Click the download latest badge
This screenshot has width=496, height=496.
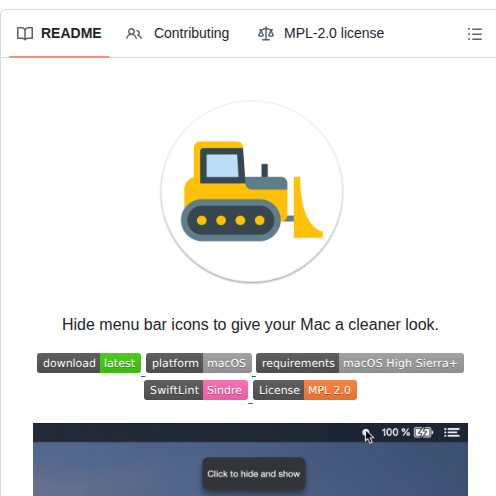coord(89,363)
